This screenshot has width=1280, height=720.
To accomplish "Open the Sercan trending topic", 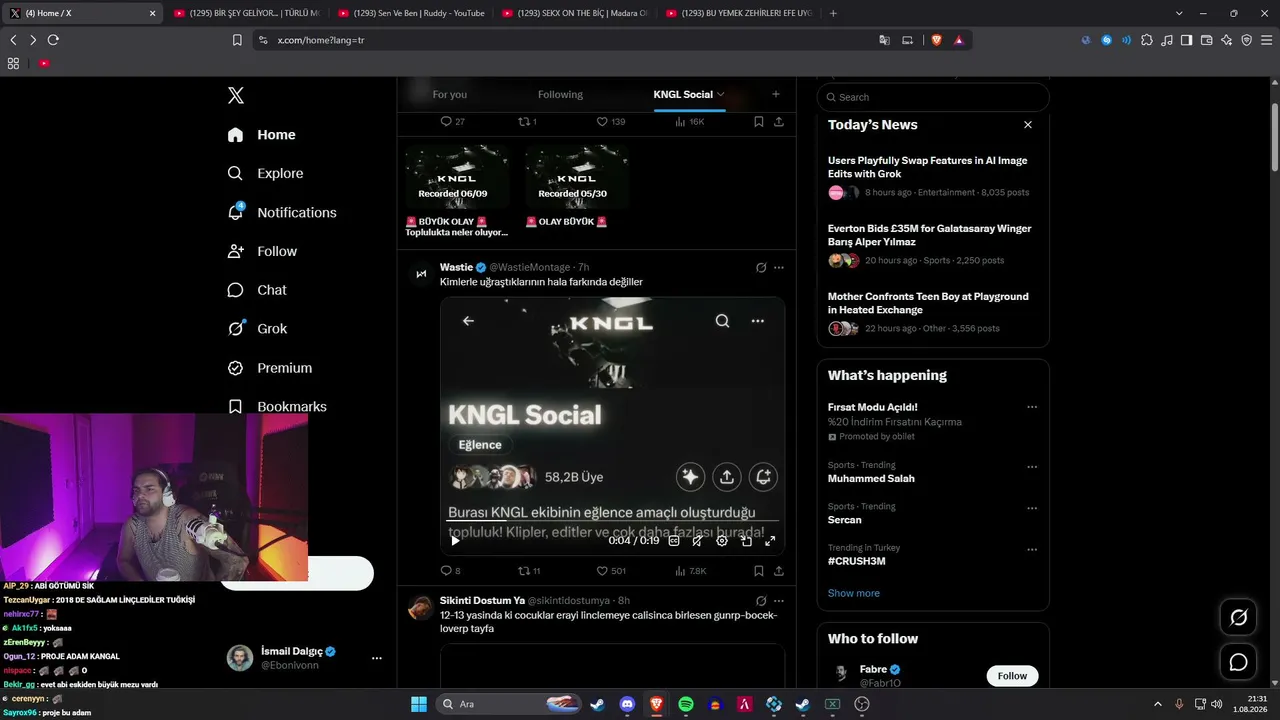I will click(844, 520).
